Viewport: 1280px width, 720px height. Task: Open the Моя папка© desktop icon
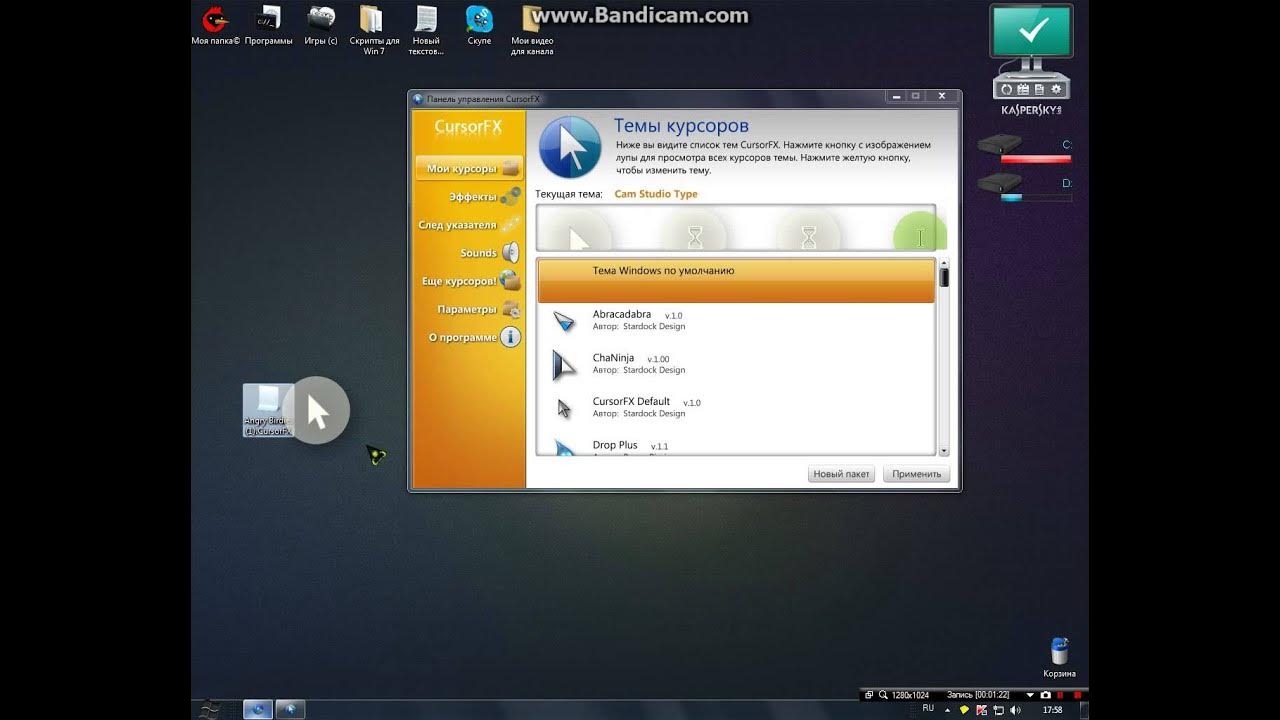[215, 26]
